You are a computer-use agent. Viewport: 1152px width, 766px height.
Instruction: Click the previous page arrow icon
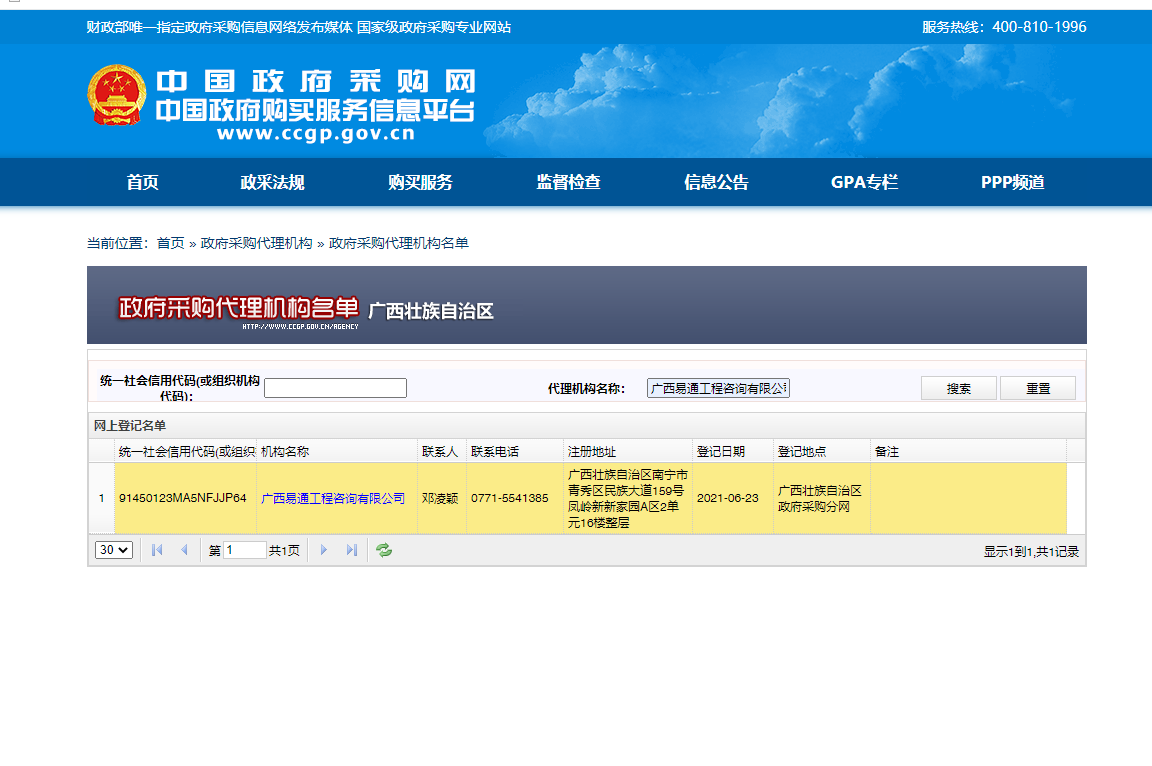[184, 549]
